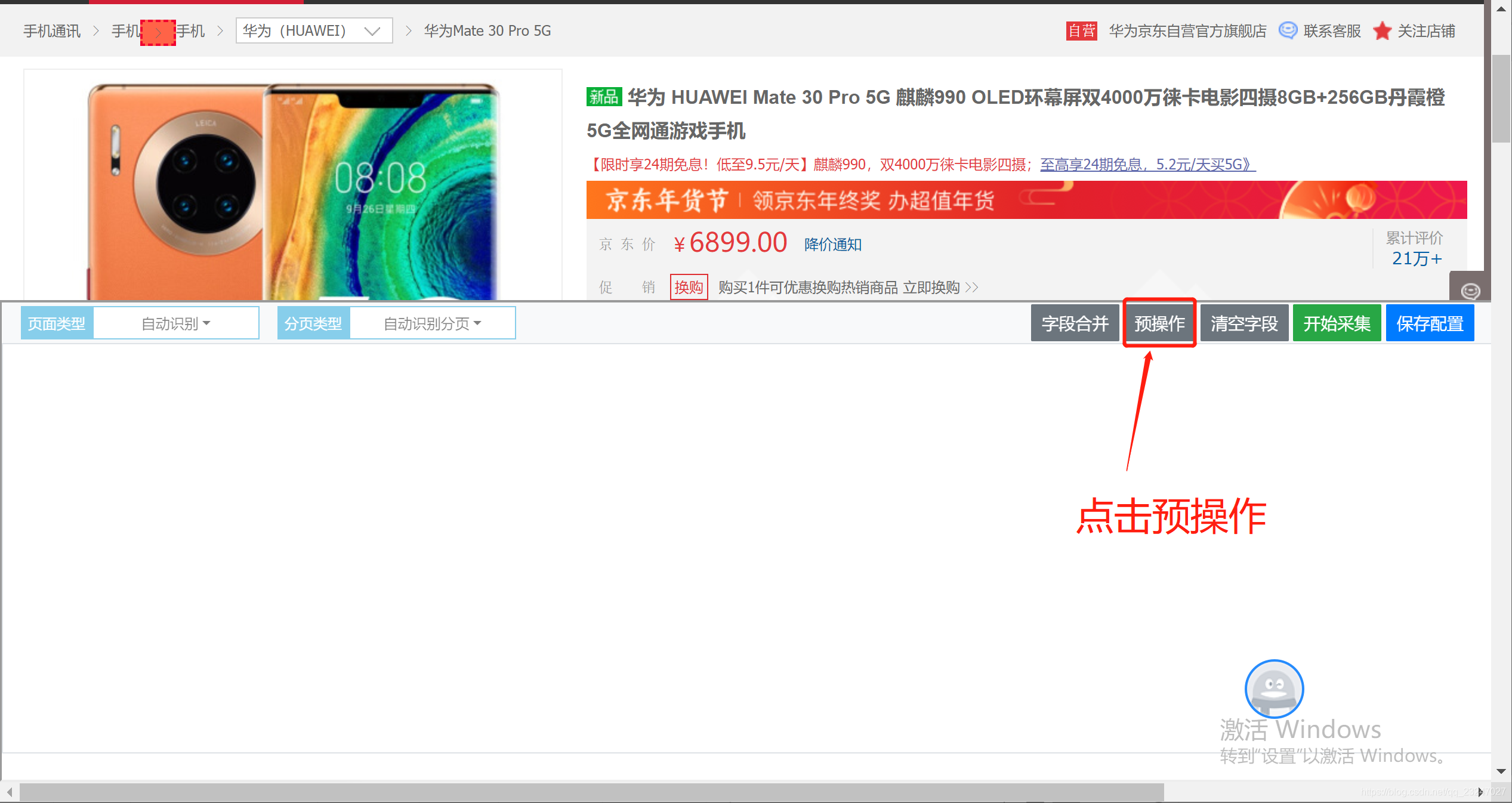The image size is (1512, 803).
Task: Click the 21万+ reviews count
Action: tap(1417, 258)
